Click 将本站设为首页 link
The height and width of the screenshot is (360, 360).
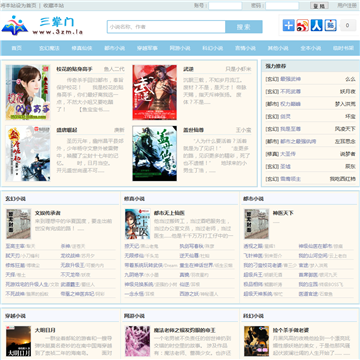tap(18, 6)
